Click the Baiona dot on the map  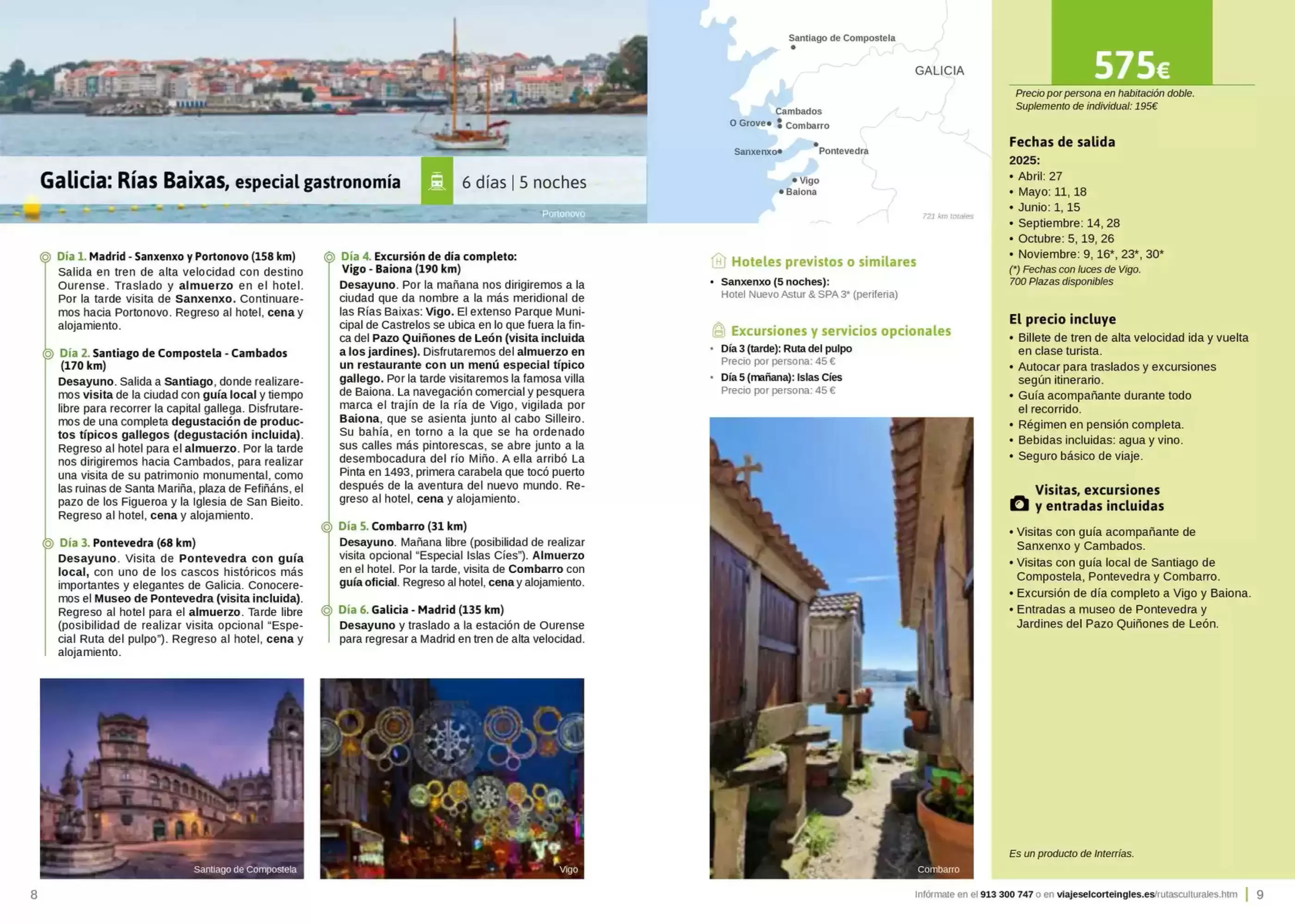pos(782,192)
